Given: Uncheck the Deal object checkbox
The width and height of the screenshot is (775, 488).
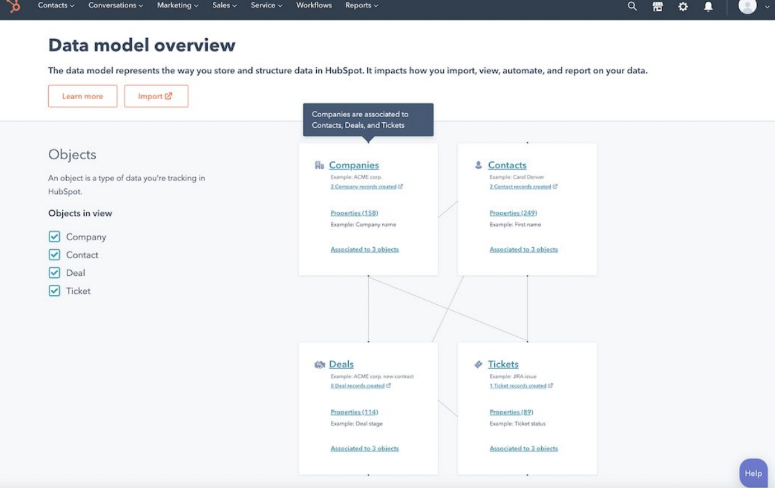Looking at the screenshot, I should click(54, 273).
